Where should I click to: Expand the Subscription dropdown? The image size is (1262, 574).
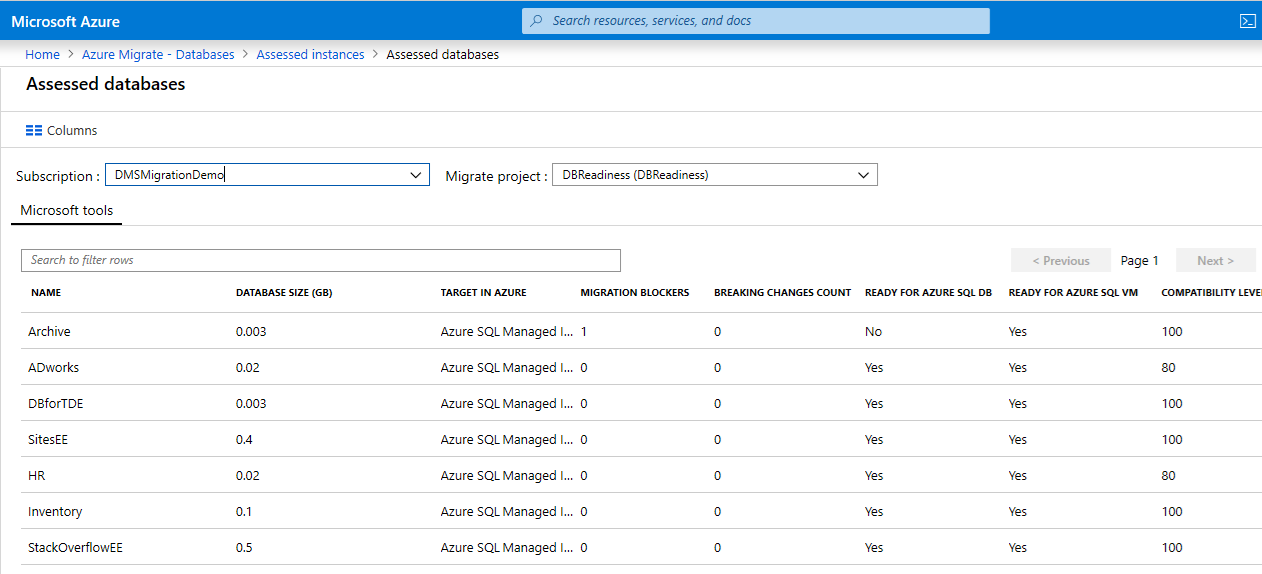417,175
